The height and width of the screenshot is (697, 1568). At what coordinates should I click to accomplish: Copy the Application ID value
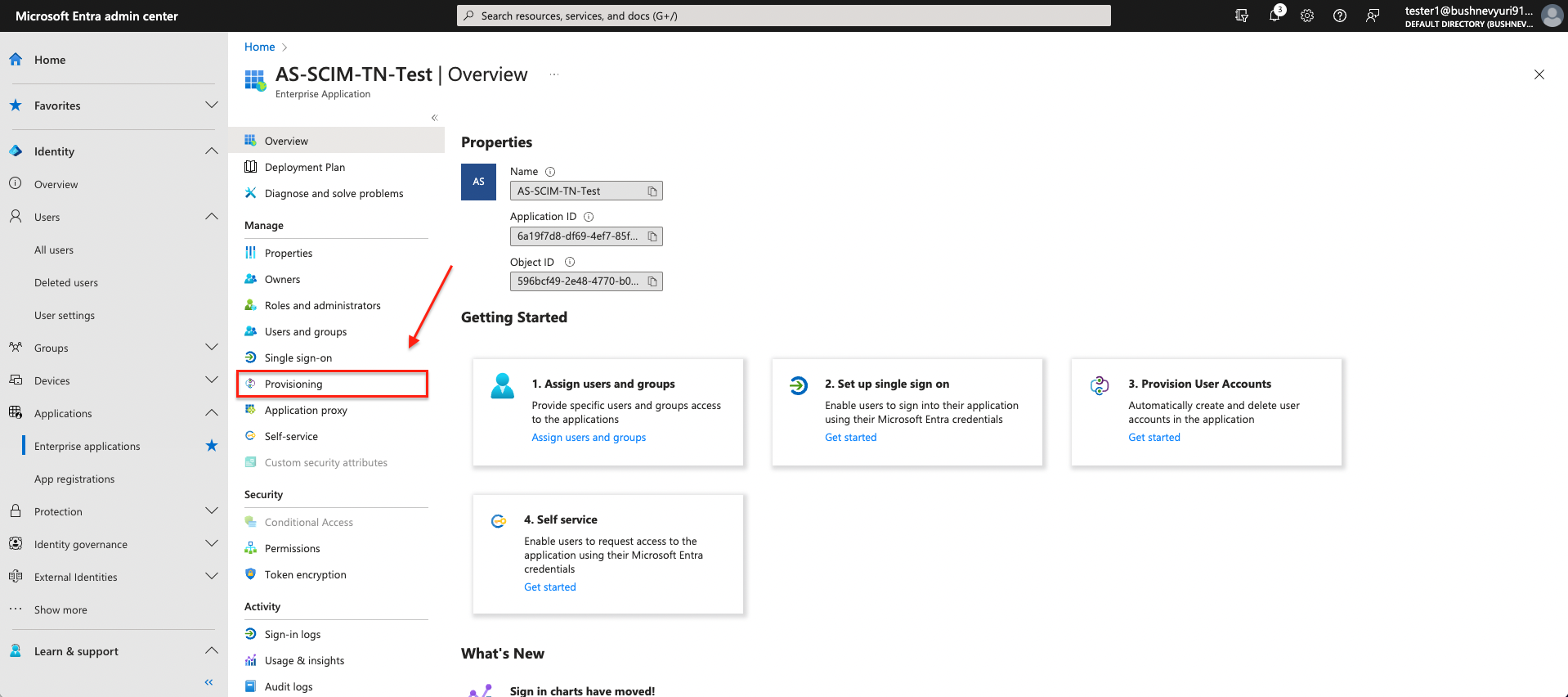(x=652, y=236)
